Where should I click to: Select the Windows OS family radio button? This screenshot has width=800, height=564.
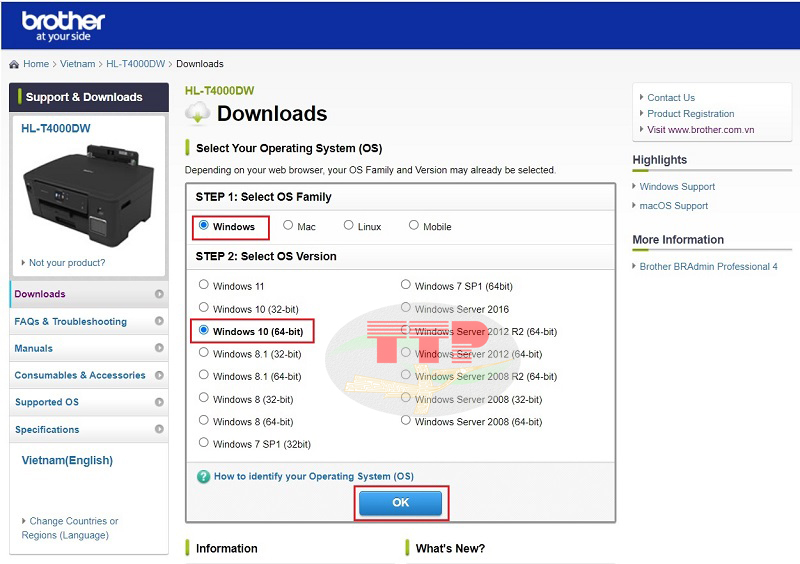(204, 225)
